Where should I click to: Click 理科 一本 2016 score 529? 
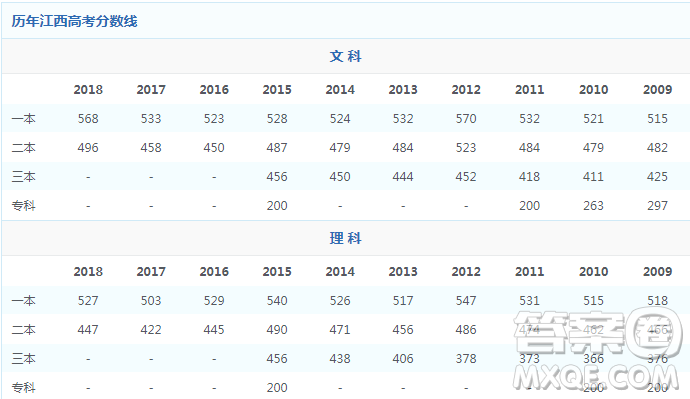click(x=214, y=300)
